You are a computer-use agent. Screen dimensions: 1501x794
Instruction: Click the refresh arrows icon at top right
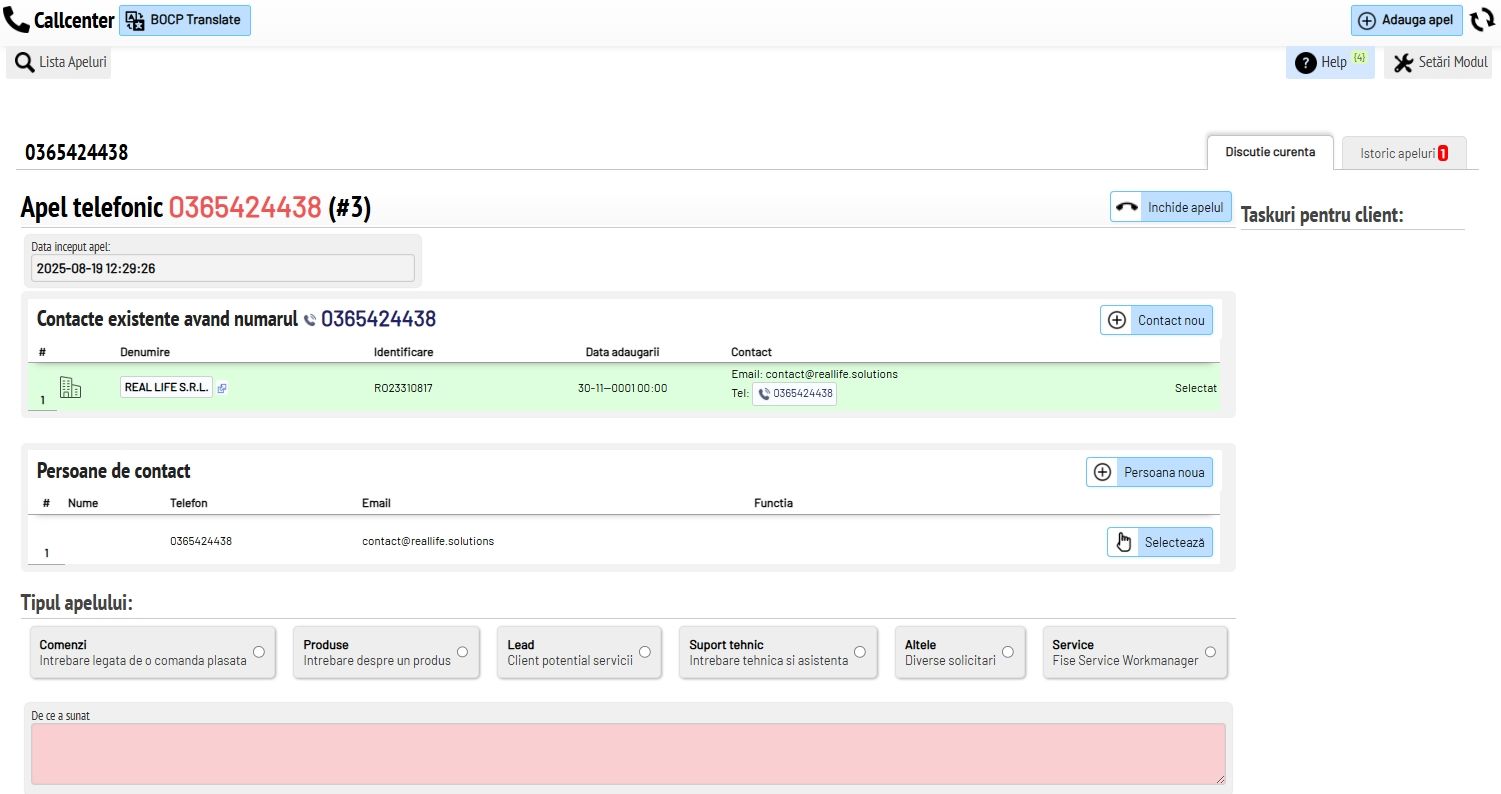(1482, 21)
